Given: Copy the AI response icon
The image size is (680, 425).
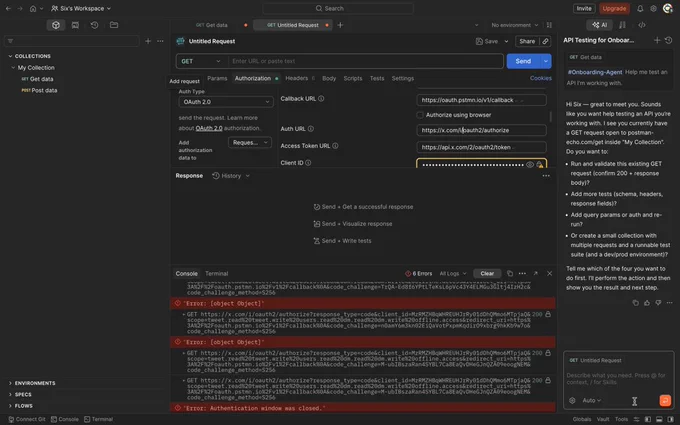Looking at the screenshot, I should tap(635, 303).
